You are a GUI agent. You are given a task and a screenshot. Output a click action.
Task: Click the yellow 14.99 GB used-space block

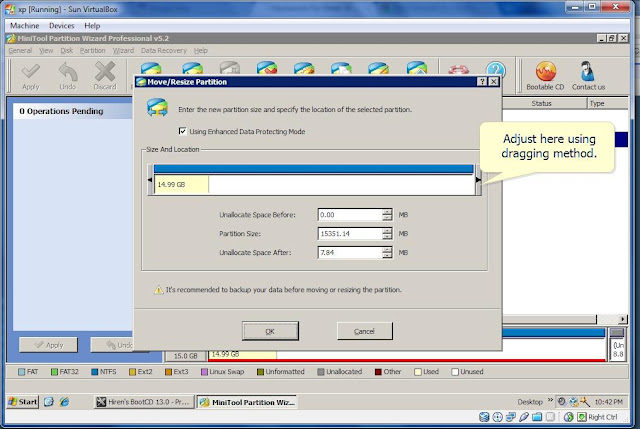[181, 184]
